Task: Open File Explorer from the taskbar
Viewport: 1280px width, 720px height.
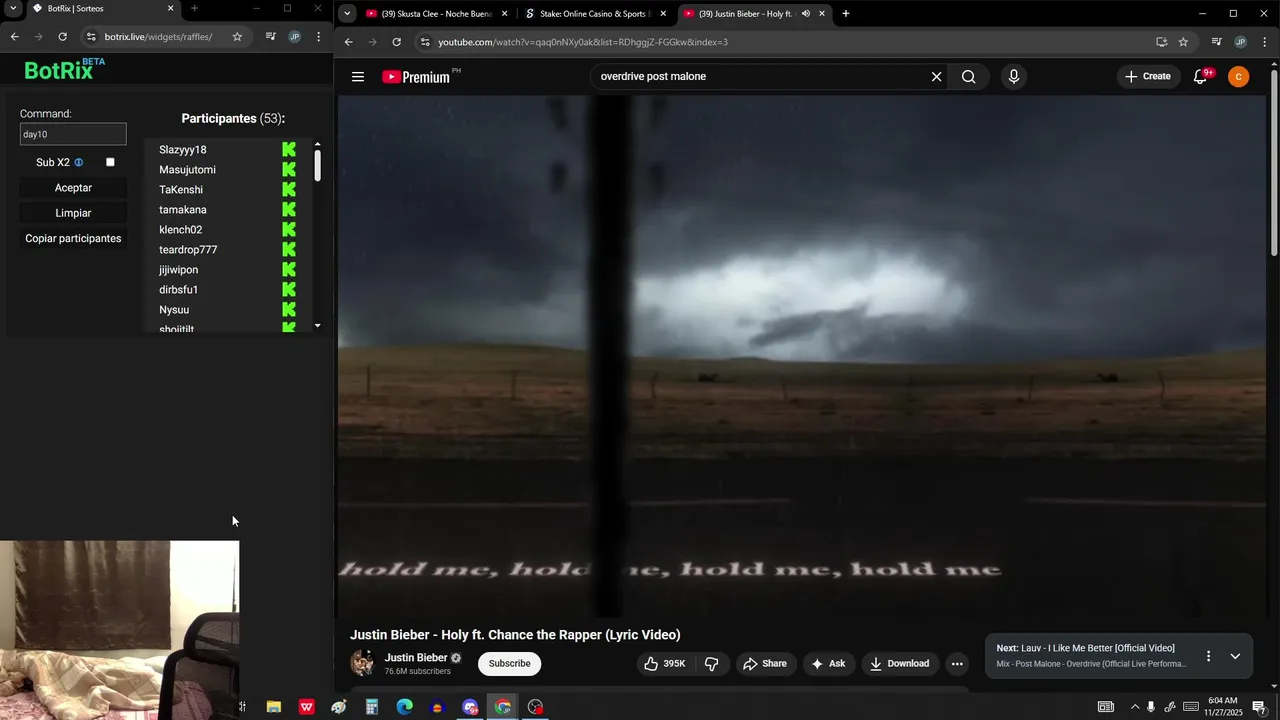Action: point(273,707)
